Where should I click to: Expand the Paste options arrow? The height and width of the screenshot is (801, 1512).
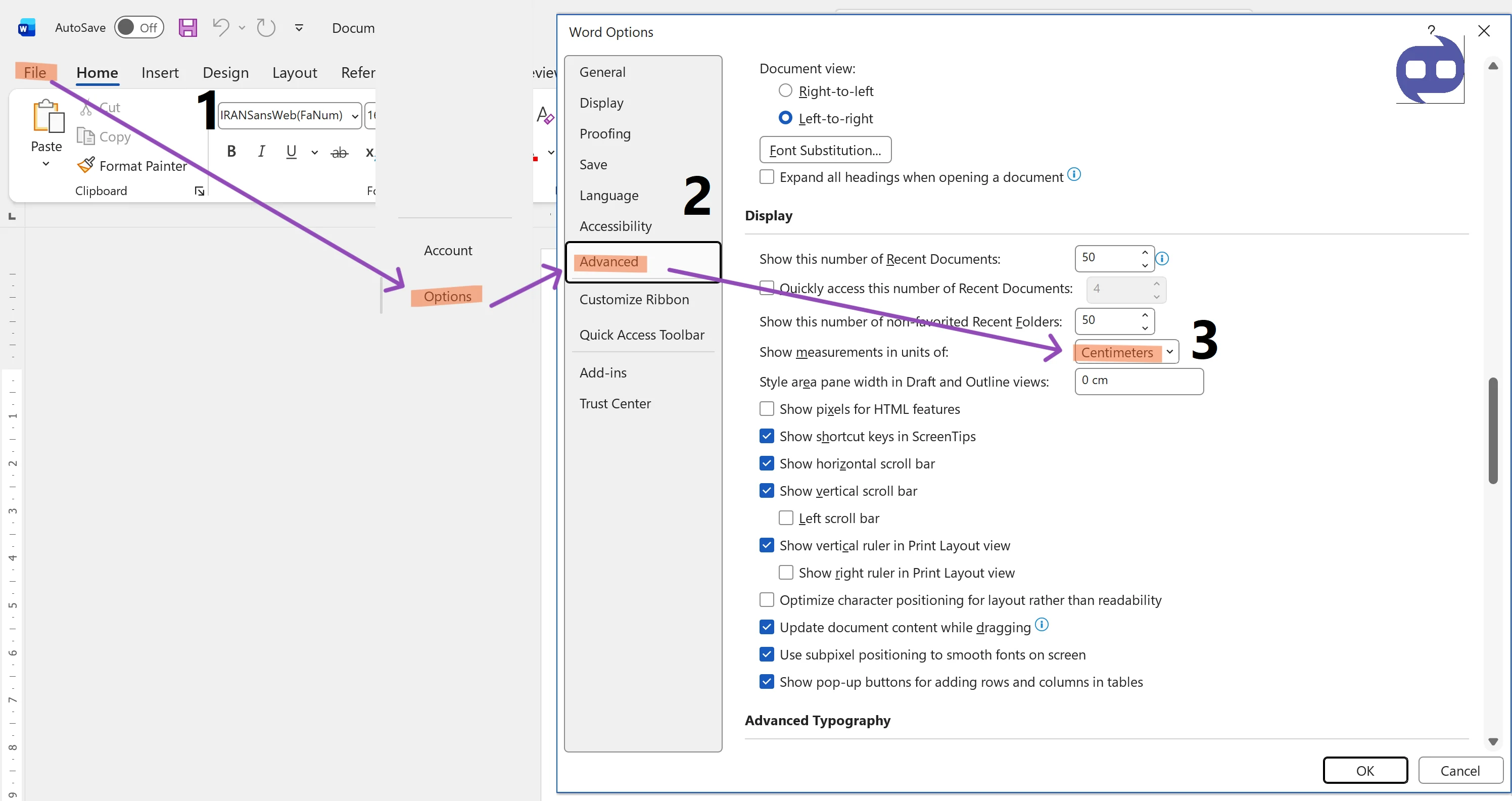pos(46,164)
